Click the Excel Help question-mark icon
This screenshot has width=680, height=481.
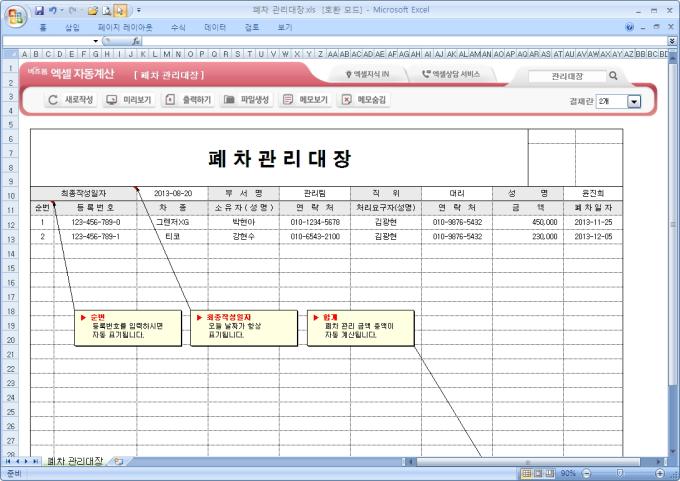point(629,27)
